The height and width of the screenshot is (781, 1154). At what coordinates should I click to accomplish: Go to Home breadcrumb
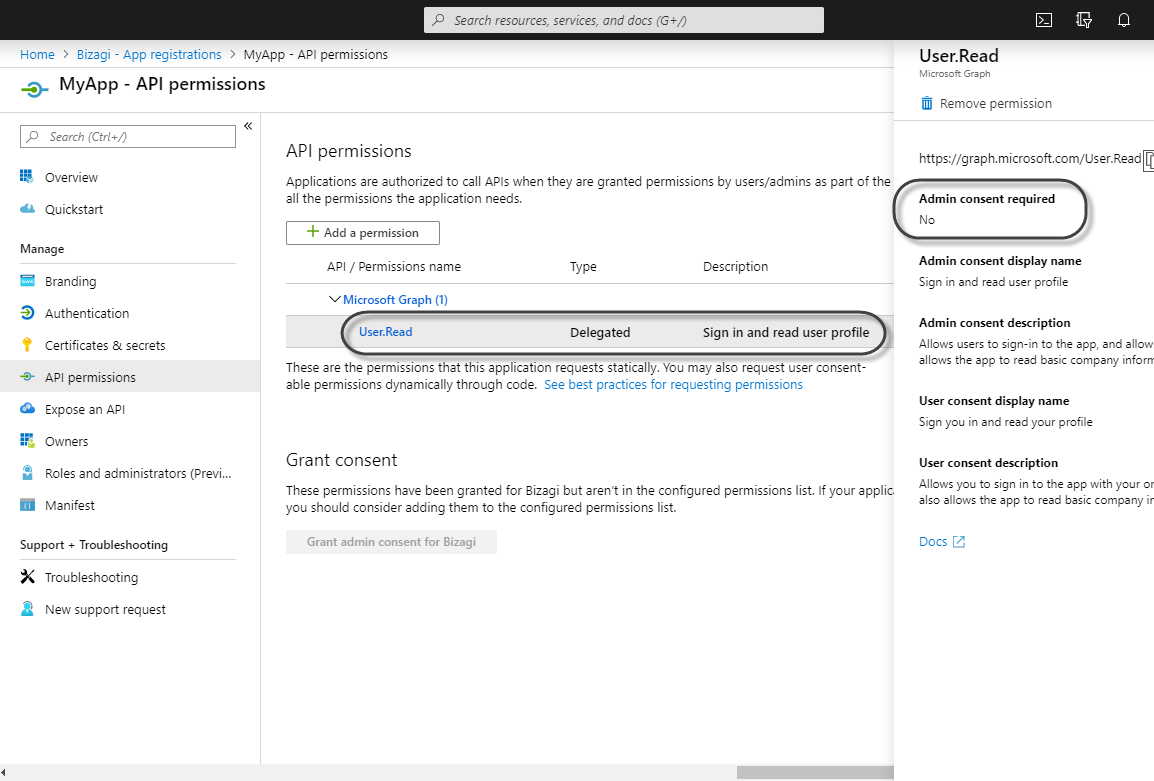click(x=37, y=54)
